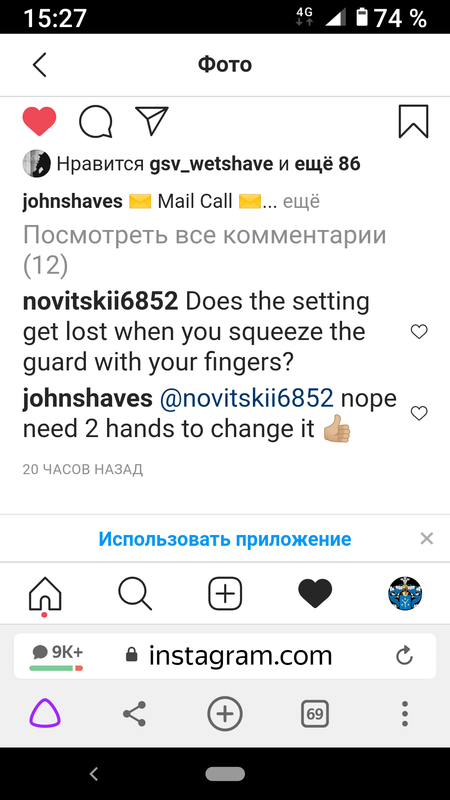Go back with the header arrow
The height and width of the screenshot is (800, 450).
(x=39, y=65)
